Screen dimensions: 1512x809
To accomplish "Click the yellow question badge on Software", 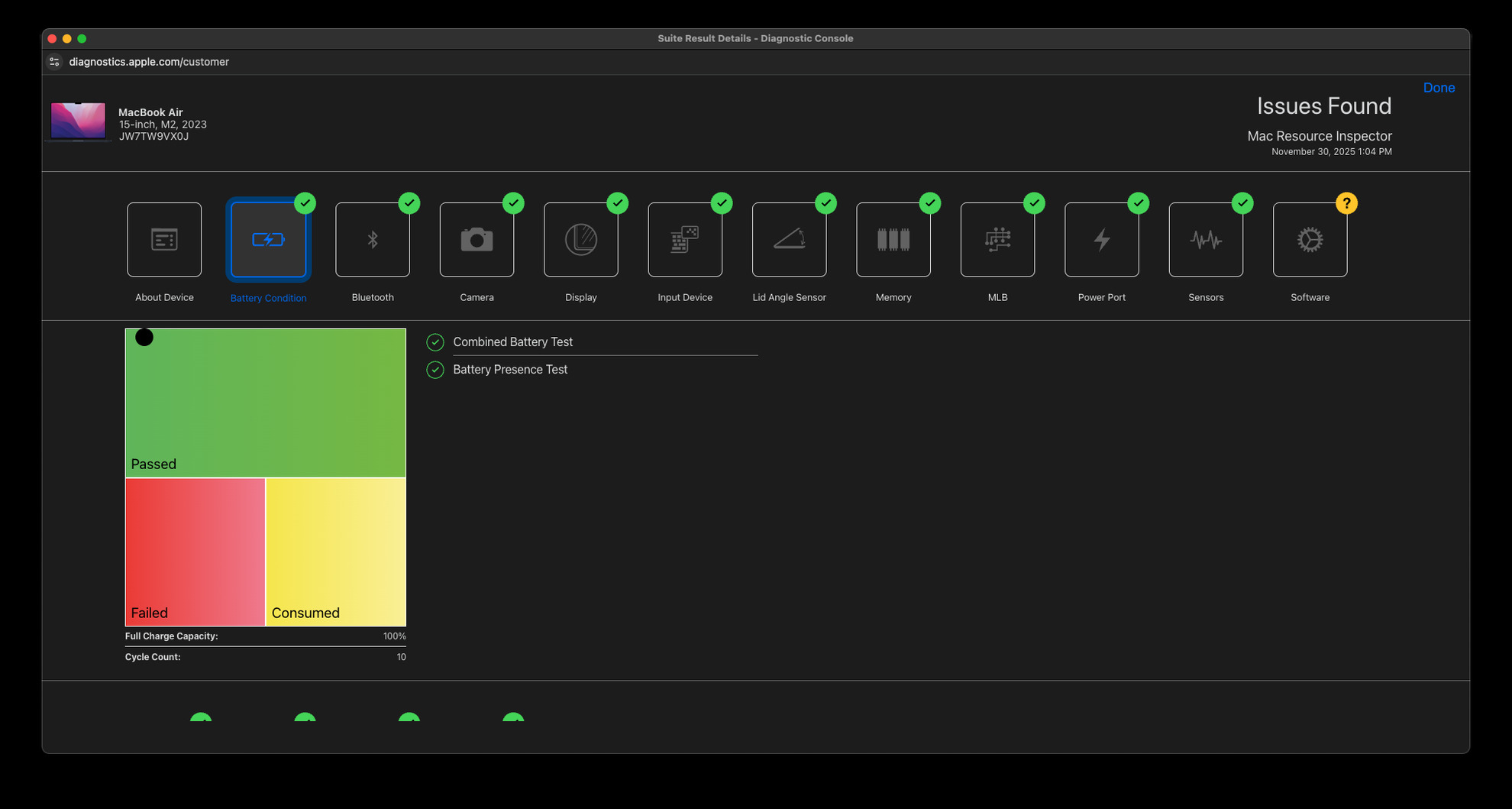I will (x=1346, y=203).
